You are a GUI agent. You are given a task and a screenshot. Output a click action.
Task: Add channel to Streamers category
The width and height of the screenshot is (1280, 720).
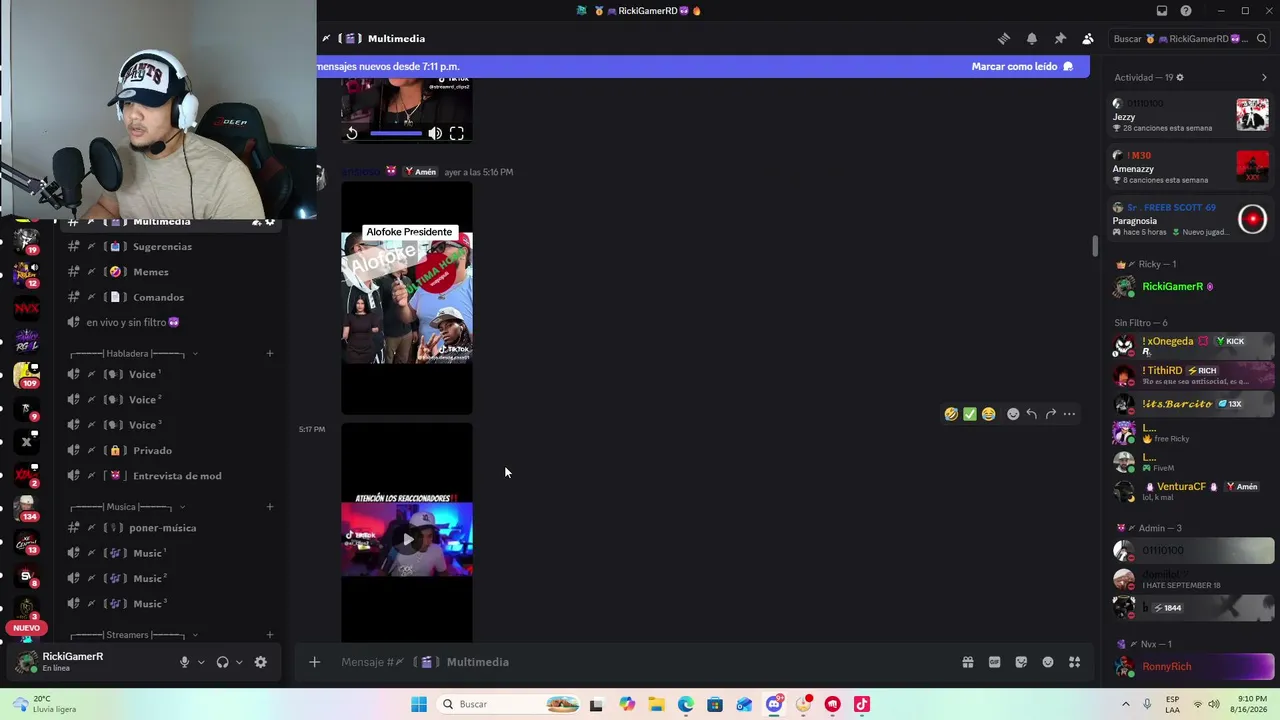coord(270,635)
